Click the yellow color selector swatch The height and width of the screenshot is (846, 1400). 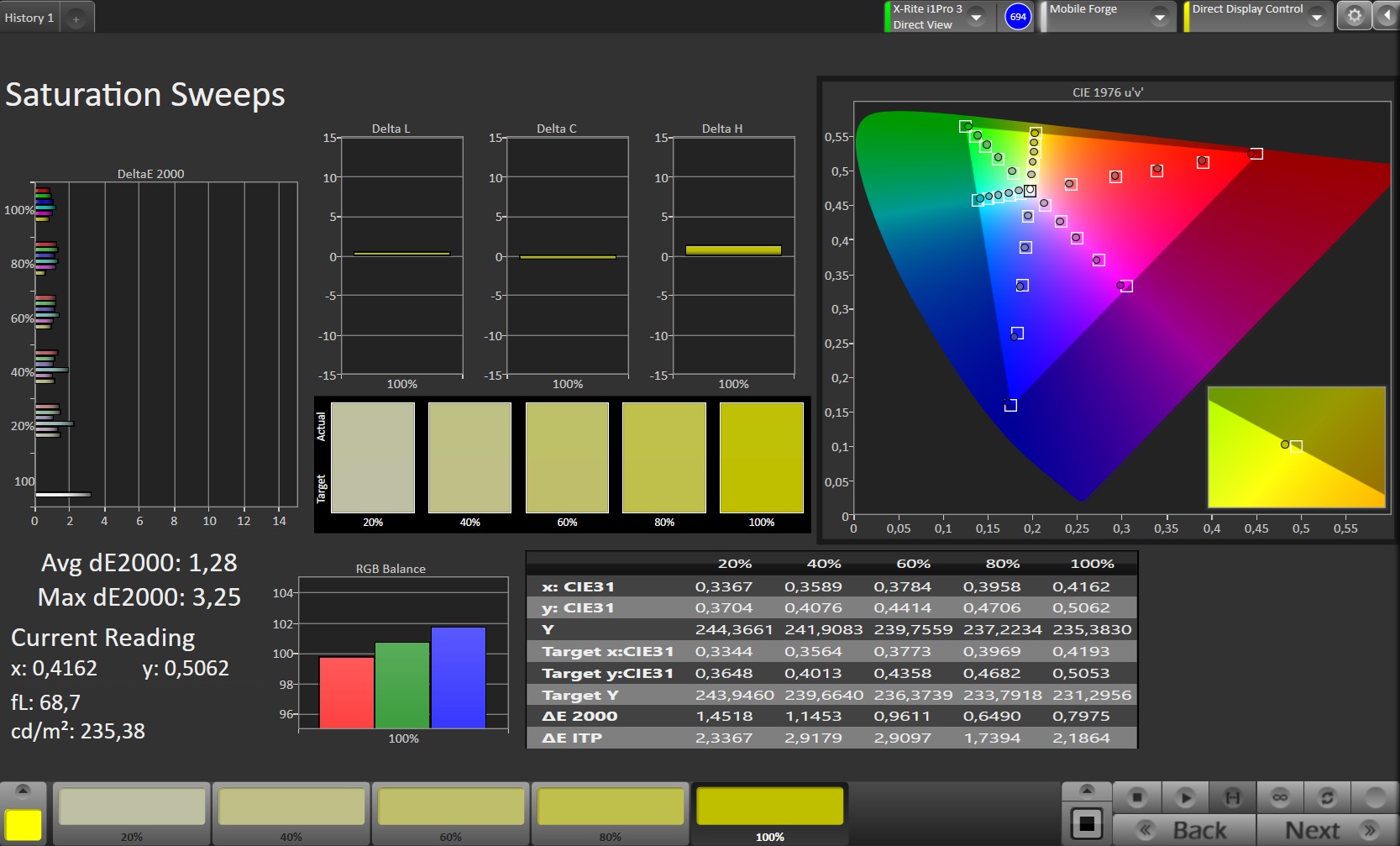23,824
